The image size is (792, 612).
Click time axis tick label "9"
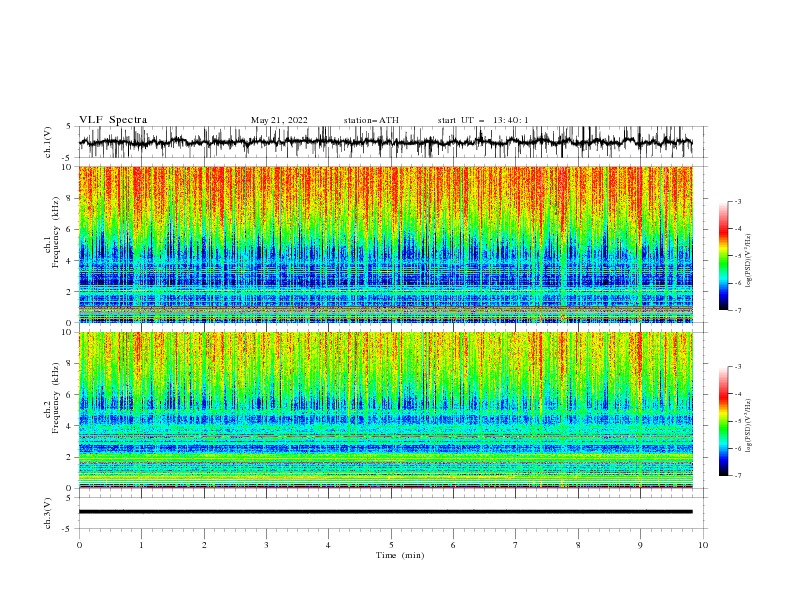(x=640, y=545)
